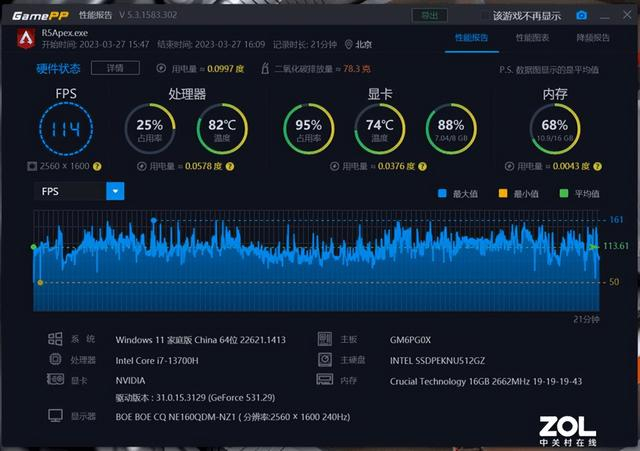
Task: Click the FPS 114 circular gauge
Action: click(66, 129)
